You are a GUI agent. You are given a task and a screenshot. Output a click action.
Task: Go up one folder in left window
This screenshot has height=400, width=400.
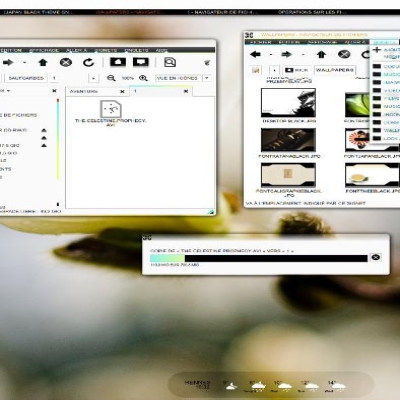pos(43,62)
